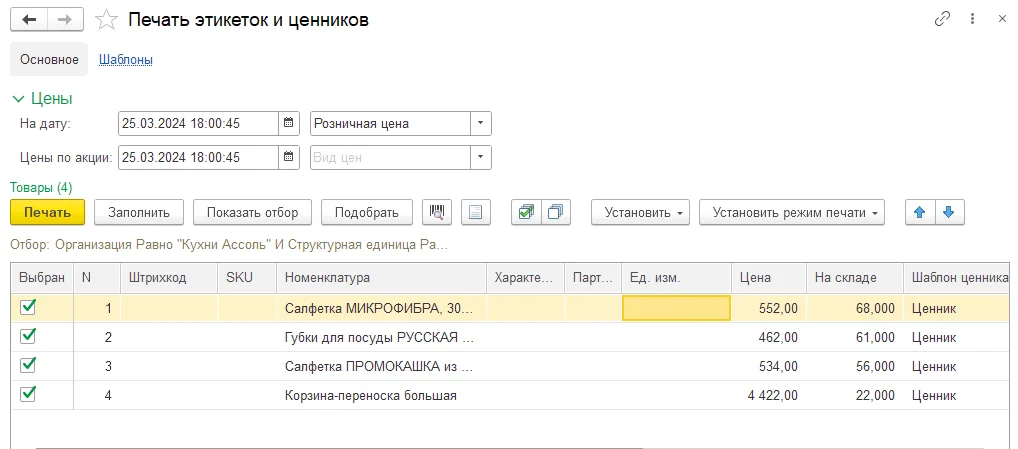Image resolution: width=1018 pixels, height=449 pixels.
Task: Uncheck 'Выбран' for Салфетка МИКРОФИБРА row
Action: (27, 308)
